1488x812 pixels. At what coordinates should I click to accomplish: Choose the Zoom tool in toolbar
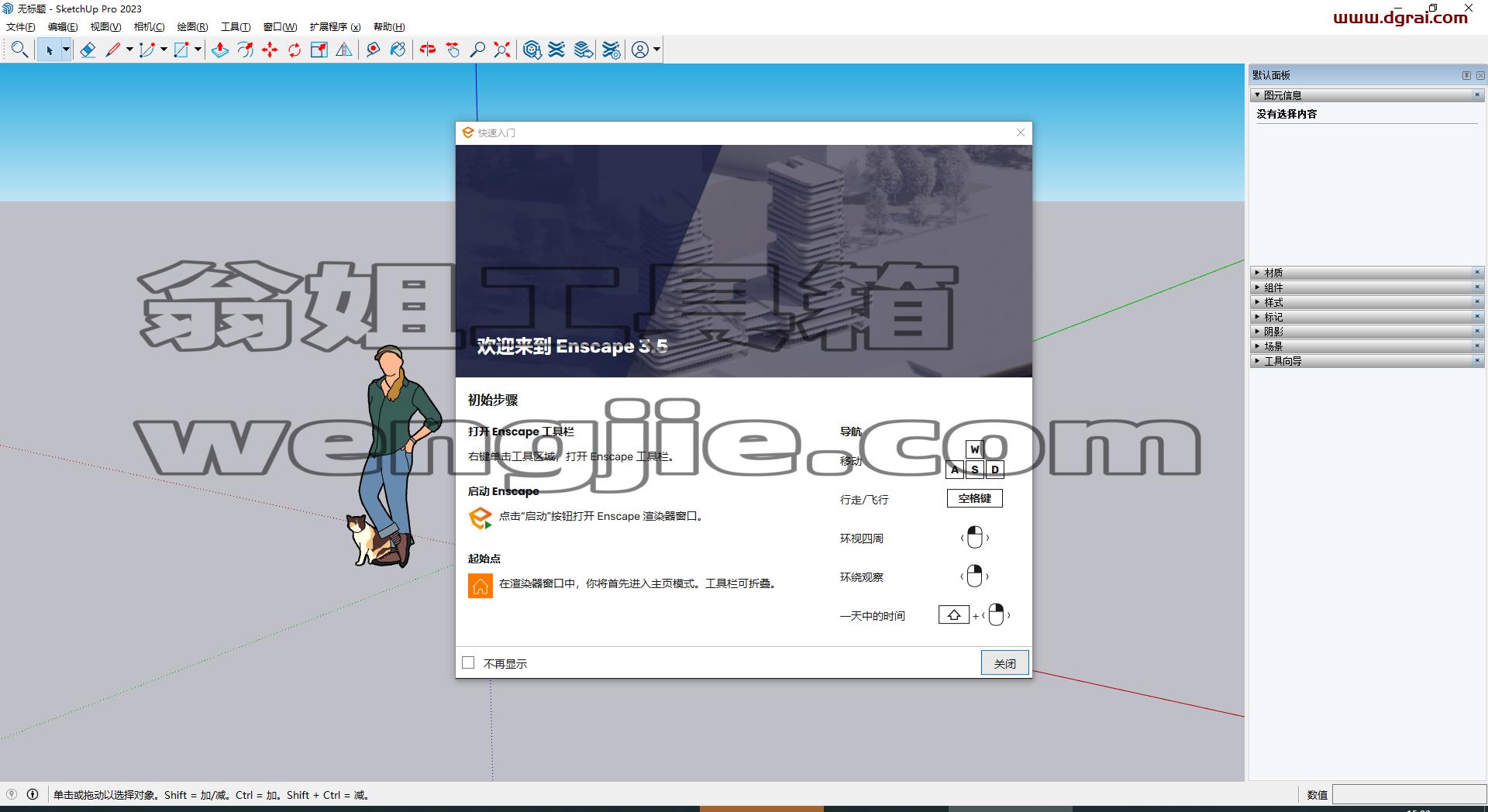(x=477, y=50)
